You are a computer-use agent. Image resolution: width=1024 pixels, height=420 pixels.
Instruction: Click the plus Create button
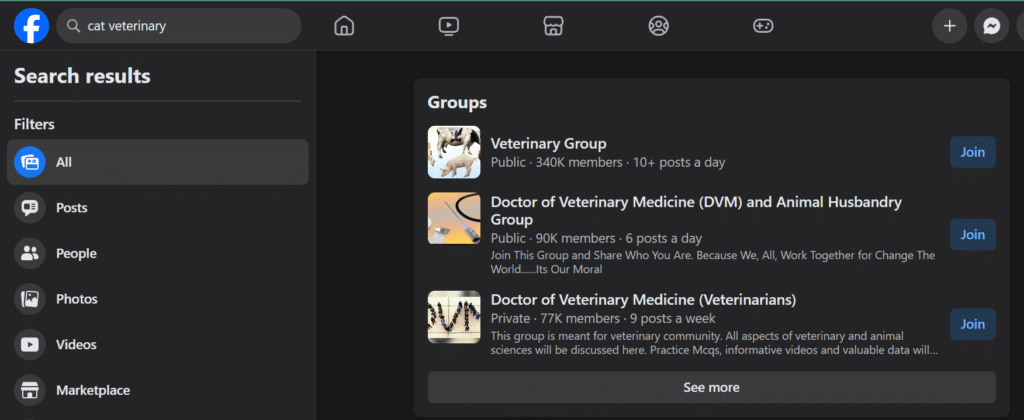pos(950,26)
